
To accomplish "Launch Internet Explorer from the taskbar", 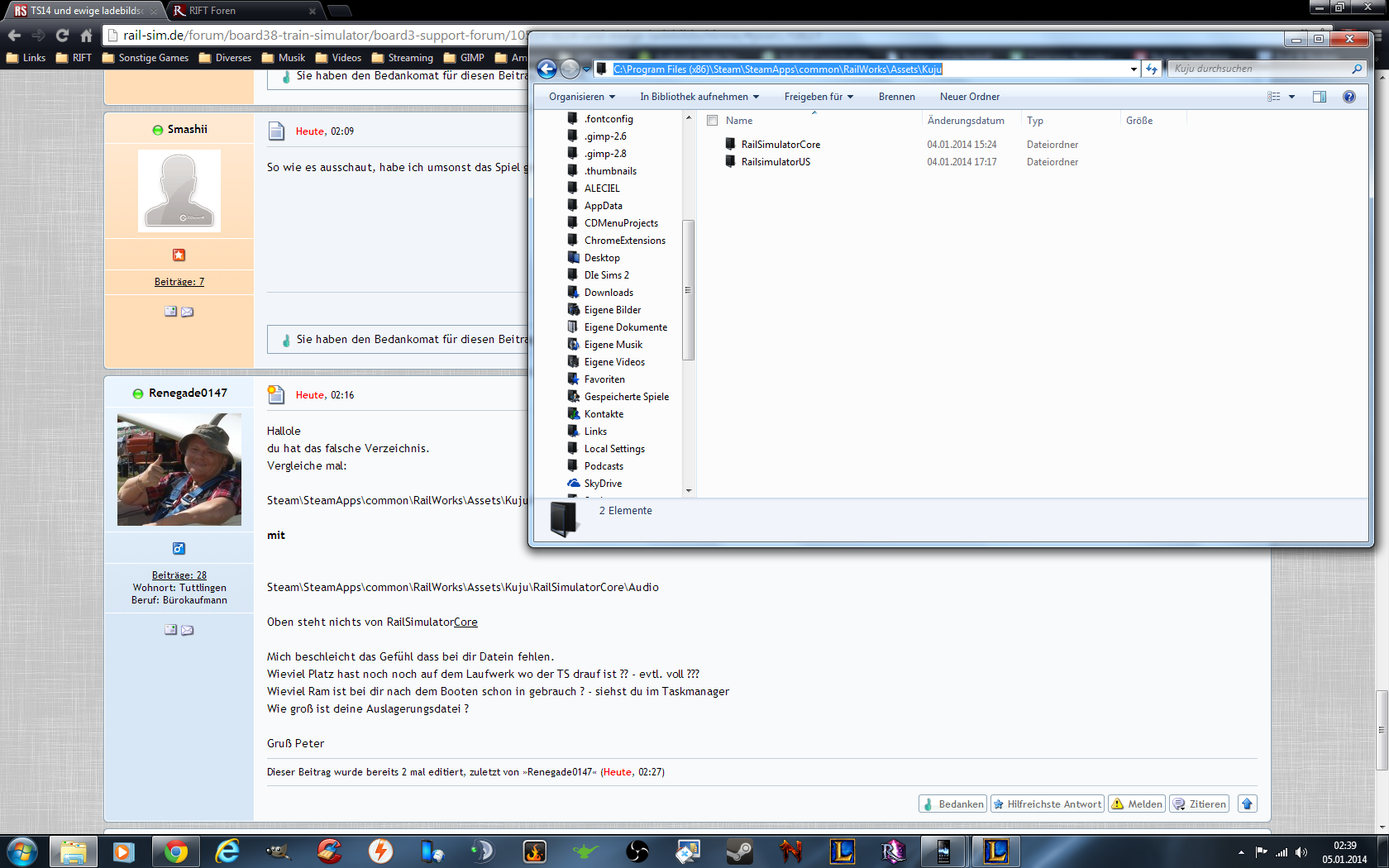I will [227, 851].
